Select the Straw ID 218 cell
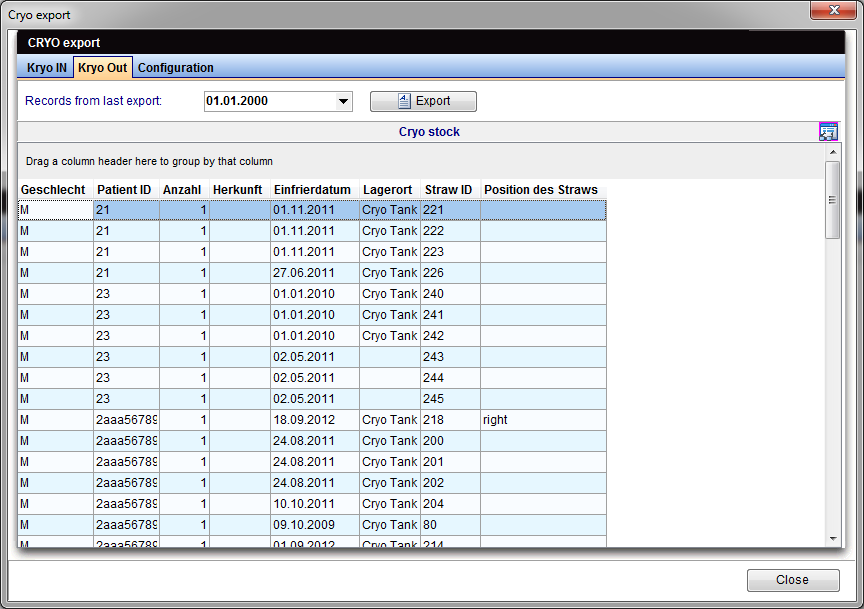Image resolution: width=864 pixels, height=609 pixels. coord(450,420)
